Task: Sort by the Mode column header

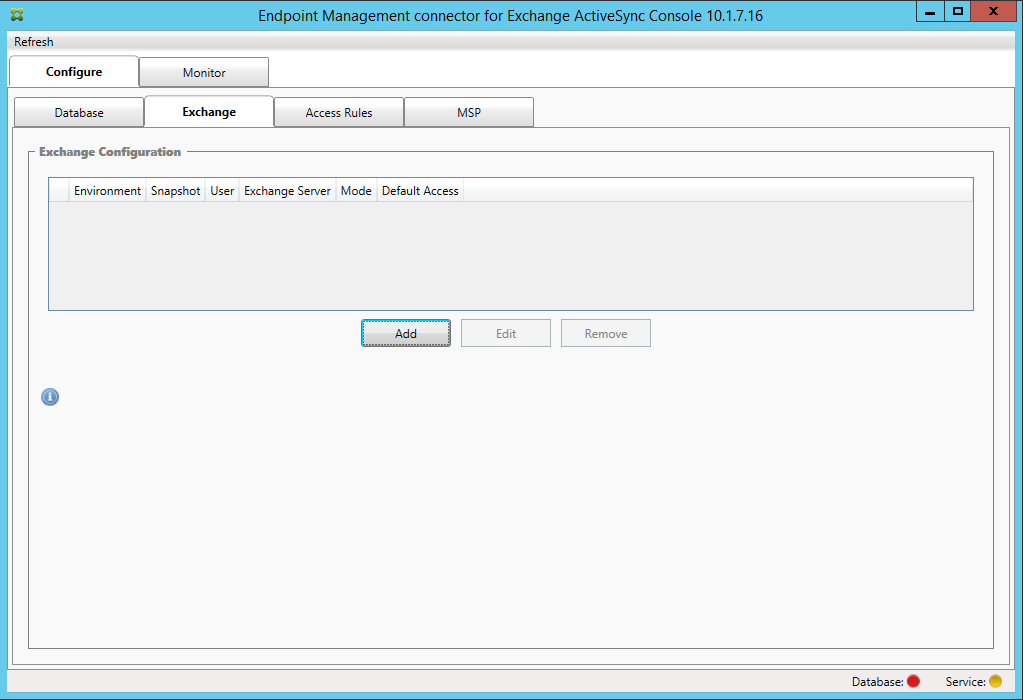Action: point(356,190)
